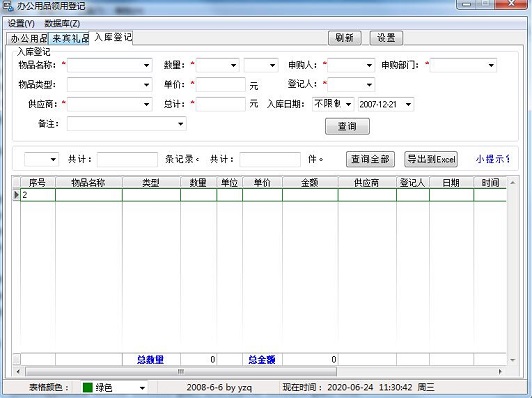Click the 供应商 column header

click(x=367, y=183)
